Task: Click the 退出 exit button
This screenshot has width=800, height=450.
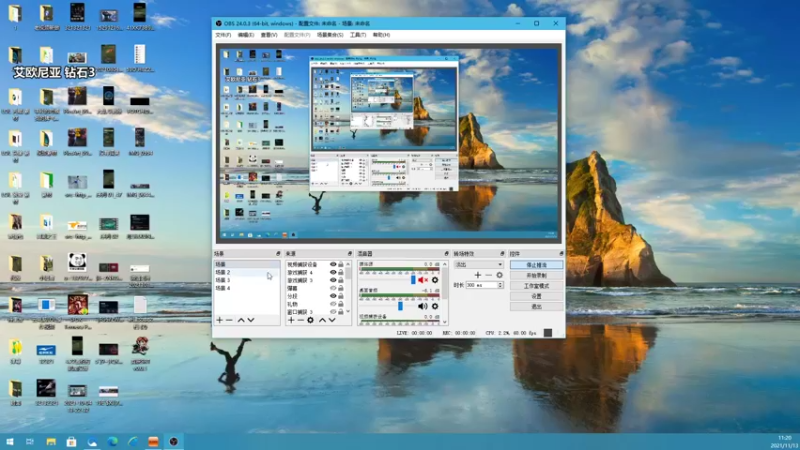Action: coord(536,307)
